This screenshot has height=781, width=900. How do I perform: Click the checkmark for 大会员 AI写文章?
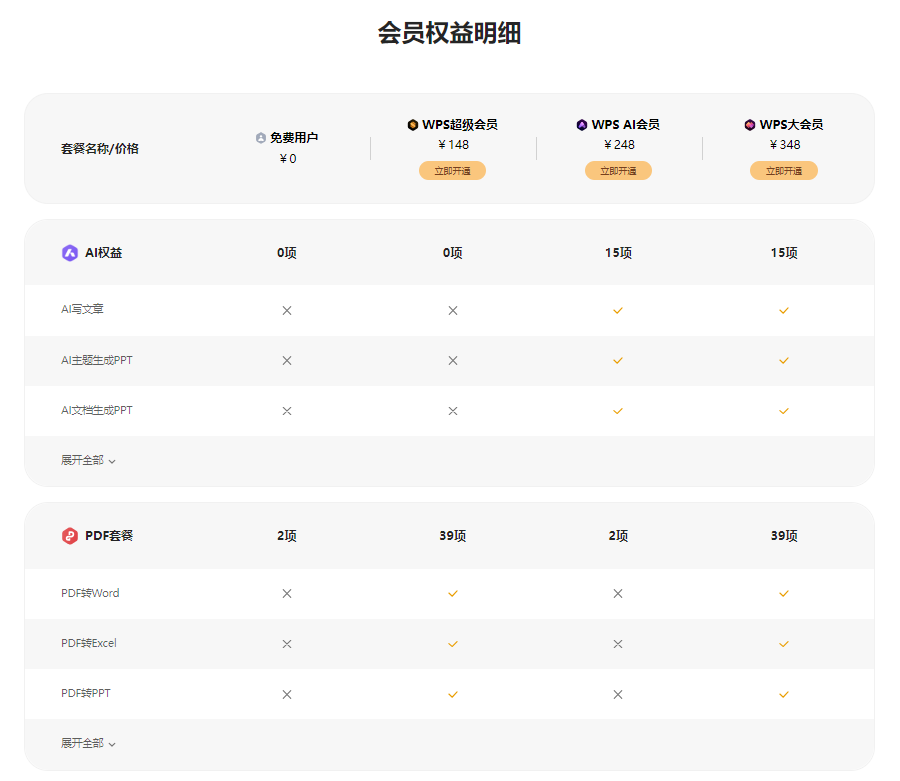784,310
